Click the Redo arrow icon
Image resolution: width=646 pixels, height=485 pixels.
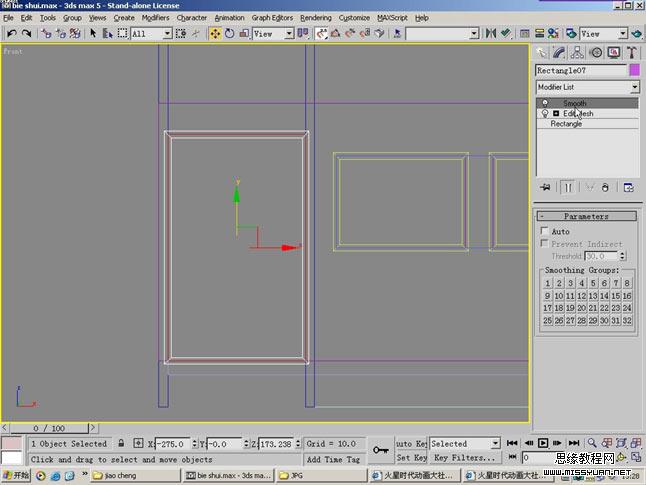click(27, 33)
